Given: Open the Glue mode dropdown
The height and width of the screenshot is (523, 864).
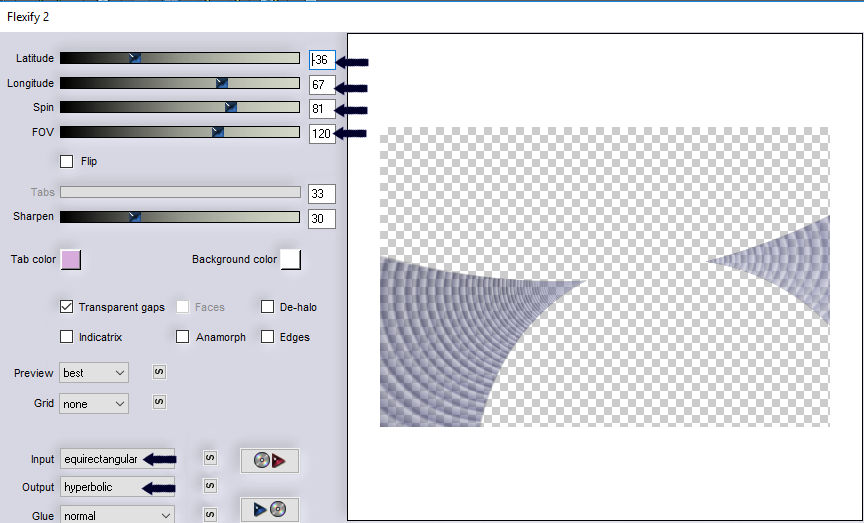Looking at the screenshot, I should coord(117,516).
